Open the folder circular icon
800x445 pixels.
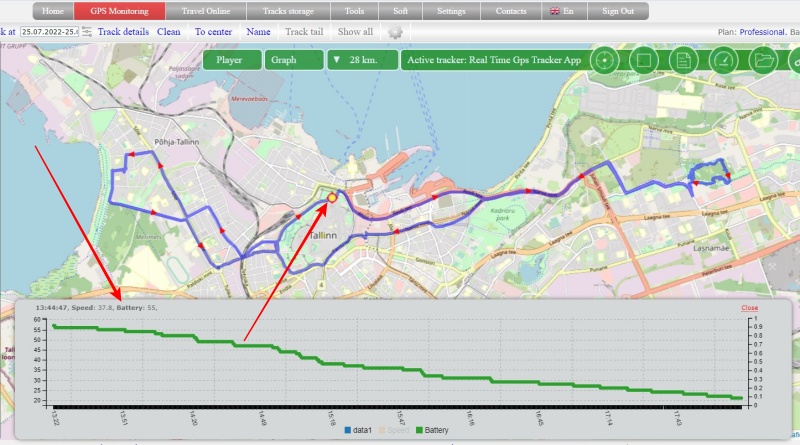(764, 60)
